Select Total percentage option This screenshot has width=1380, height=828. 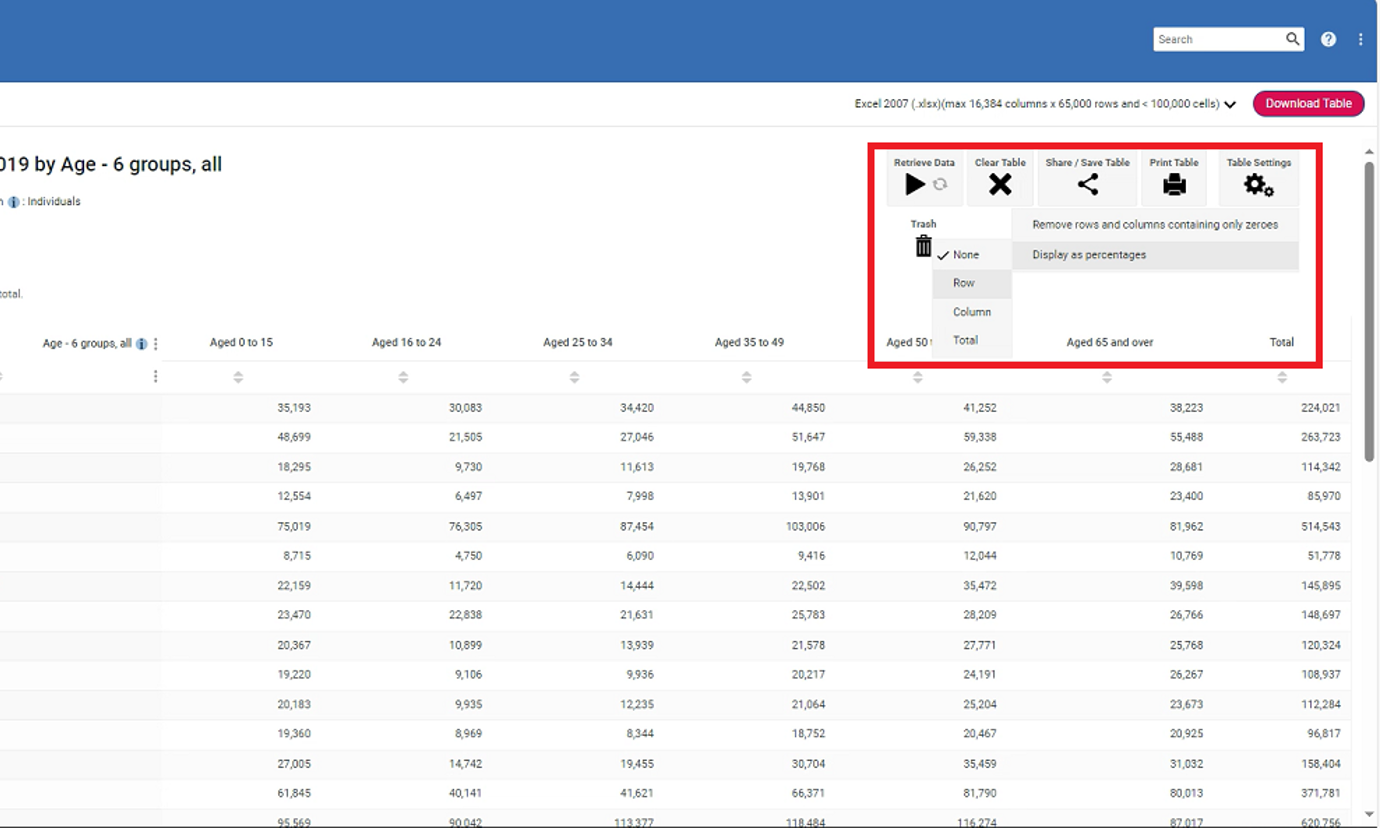point(965,340)
